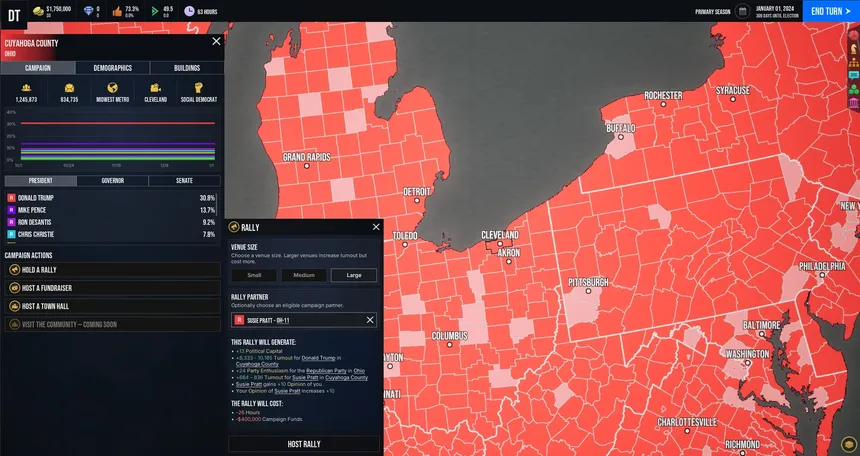
Task: Click the thumbs-up approval icon
Action: (x=117, y=11)
